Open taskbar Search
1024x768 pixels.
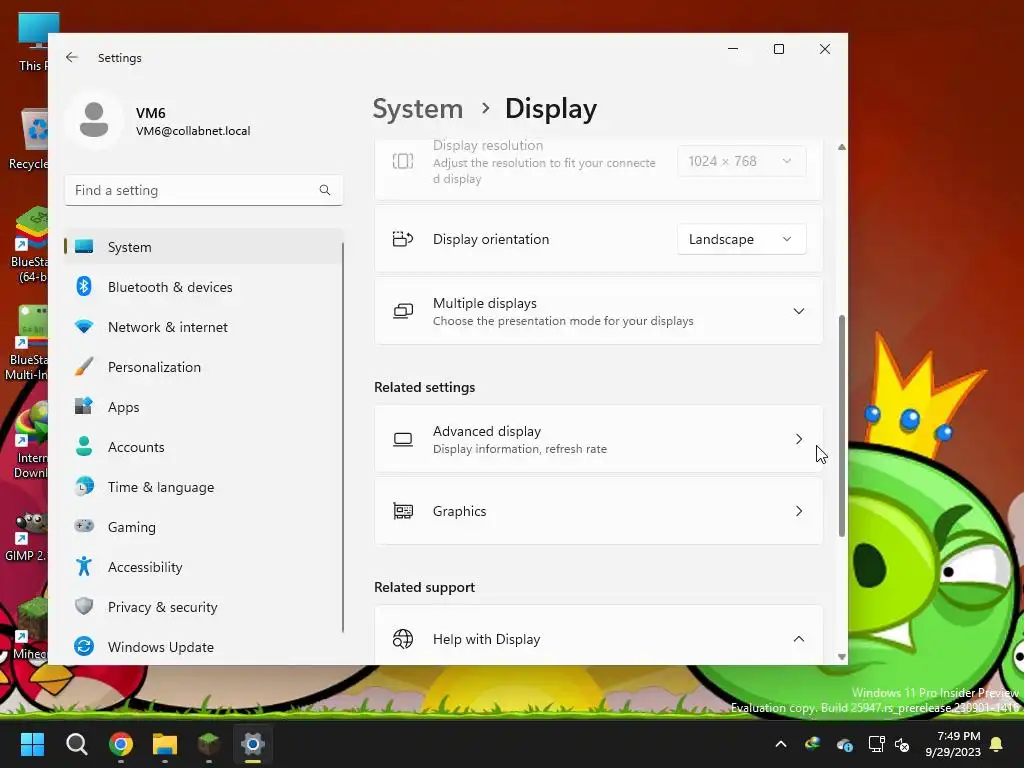(x=76, y=744)
